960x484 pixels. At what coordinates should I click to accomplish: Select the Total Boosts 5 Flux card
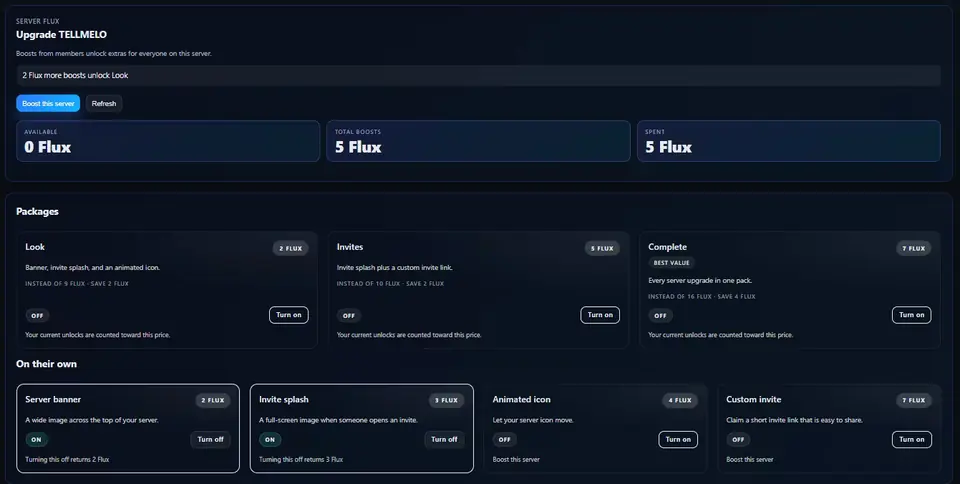(478, 141)
